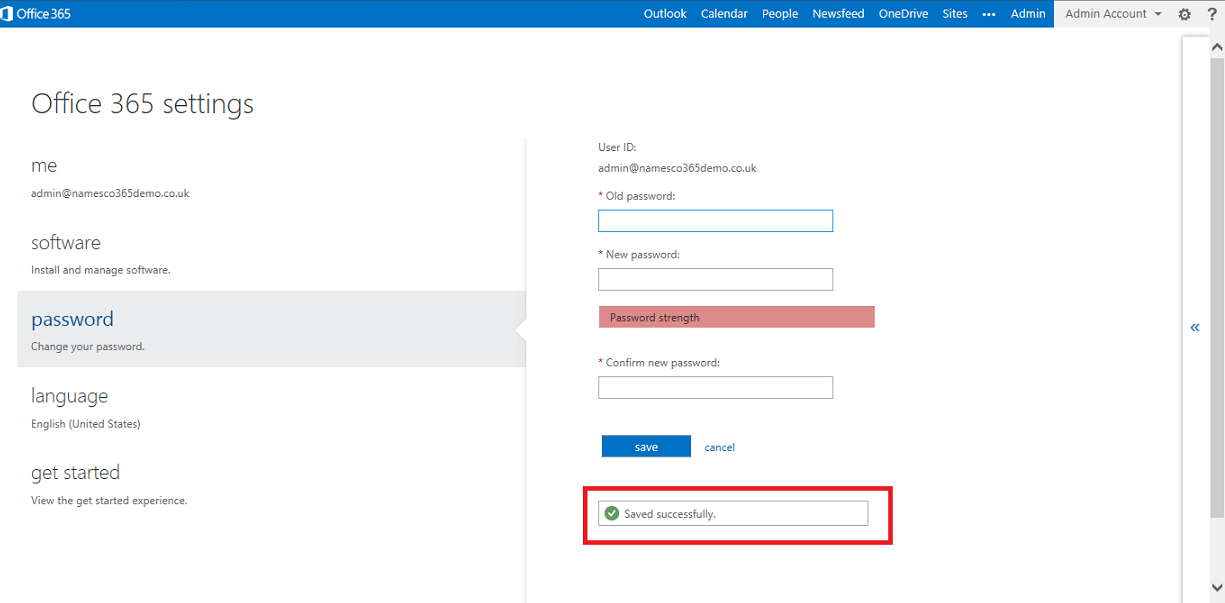Click the Confirm new password field
1225x603 pixels.
[x=715, y=387]
